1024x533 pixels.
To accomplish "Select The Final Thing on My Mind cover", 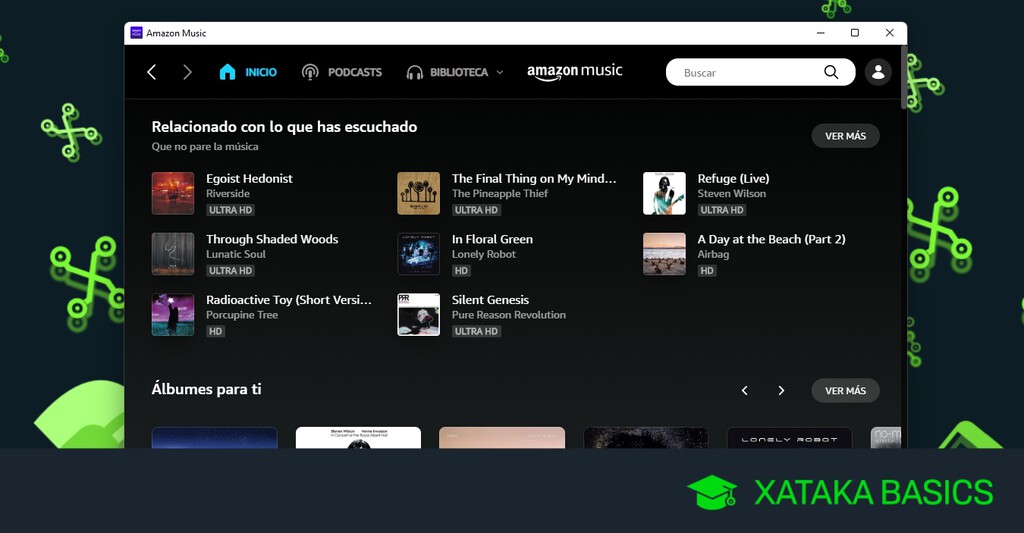I will tap(419, 193).
